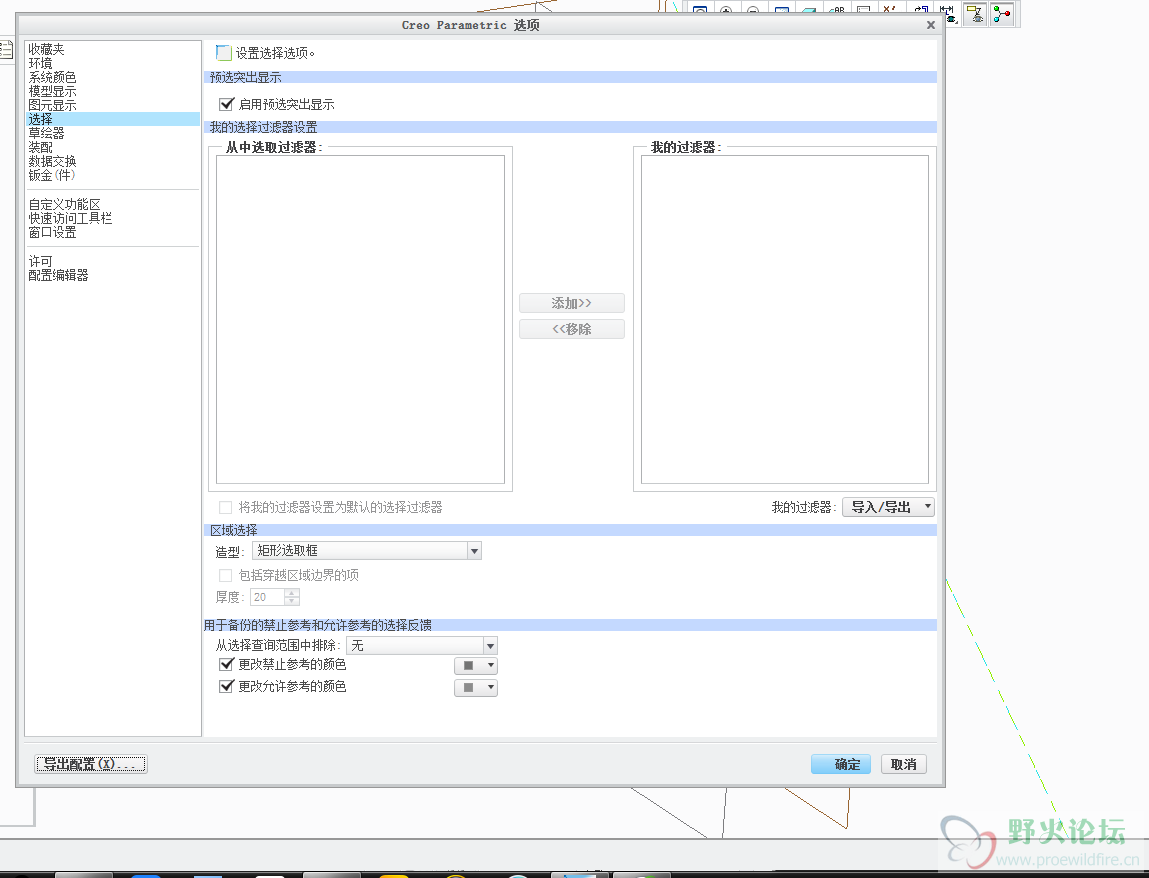Open the 模型显示 options page

coord(52,92)
